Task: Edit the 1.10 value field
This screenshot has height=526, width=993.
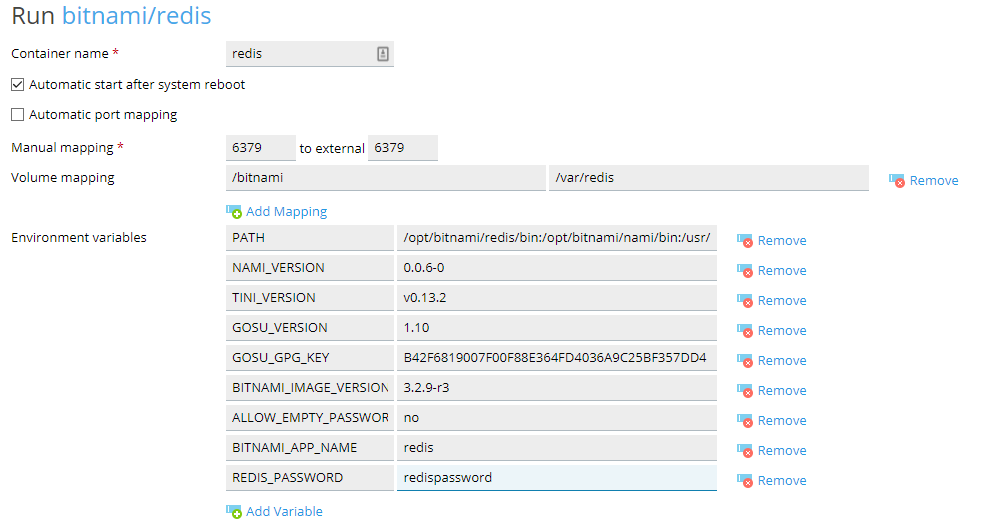Action: (x=557, y=328)
